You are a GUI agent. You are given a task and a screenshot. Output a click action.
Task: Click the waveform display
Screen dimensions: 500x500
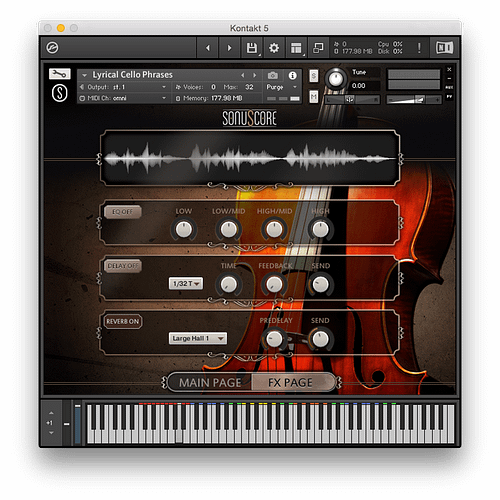point(250,158)
